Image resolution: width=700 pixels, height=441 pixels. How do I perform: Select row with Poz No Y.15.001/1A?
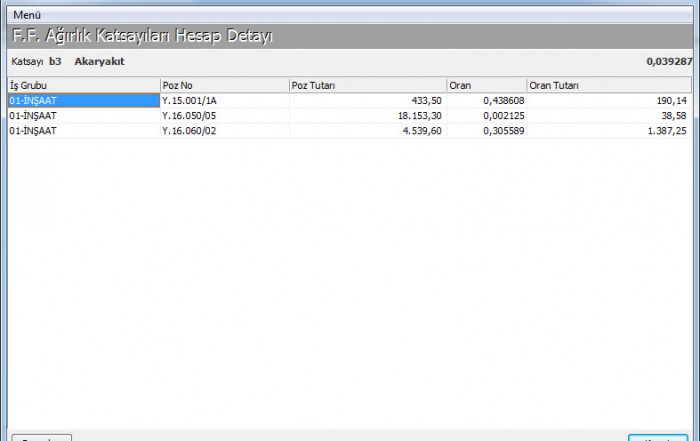click(190, 101)
